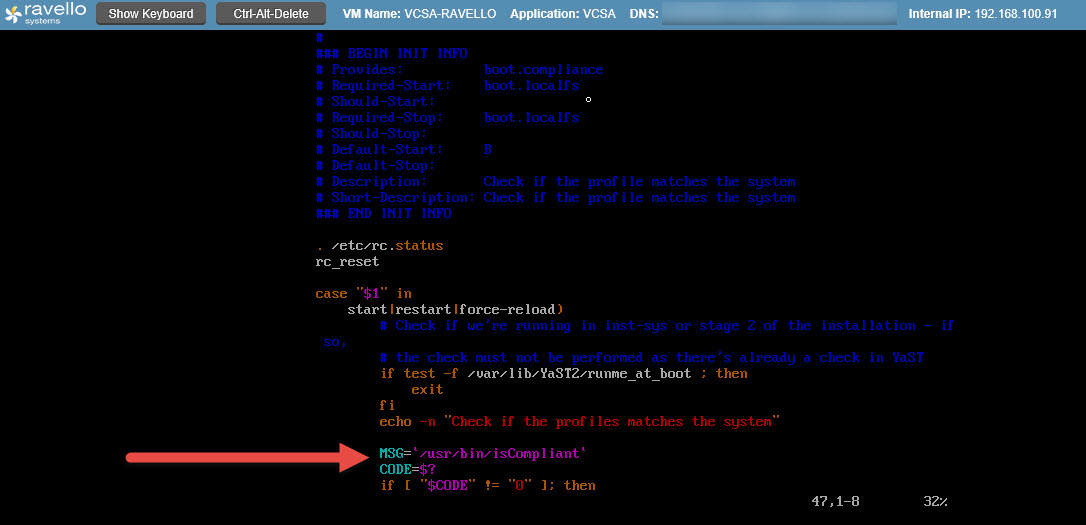This screenshot has width=1086, height=525.
Task: Click the END INIT INFO comment
Action: click(x=383, y=214)
